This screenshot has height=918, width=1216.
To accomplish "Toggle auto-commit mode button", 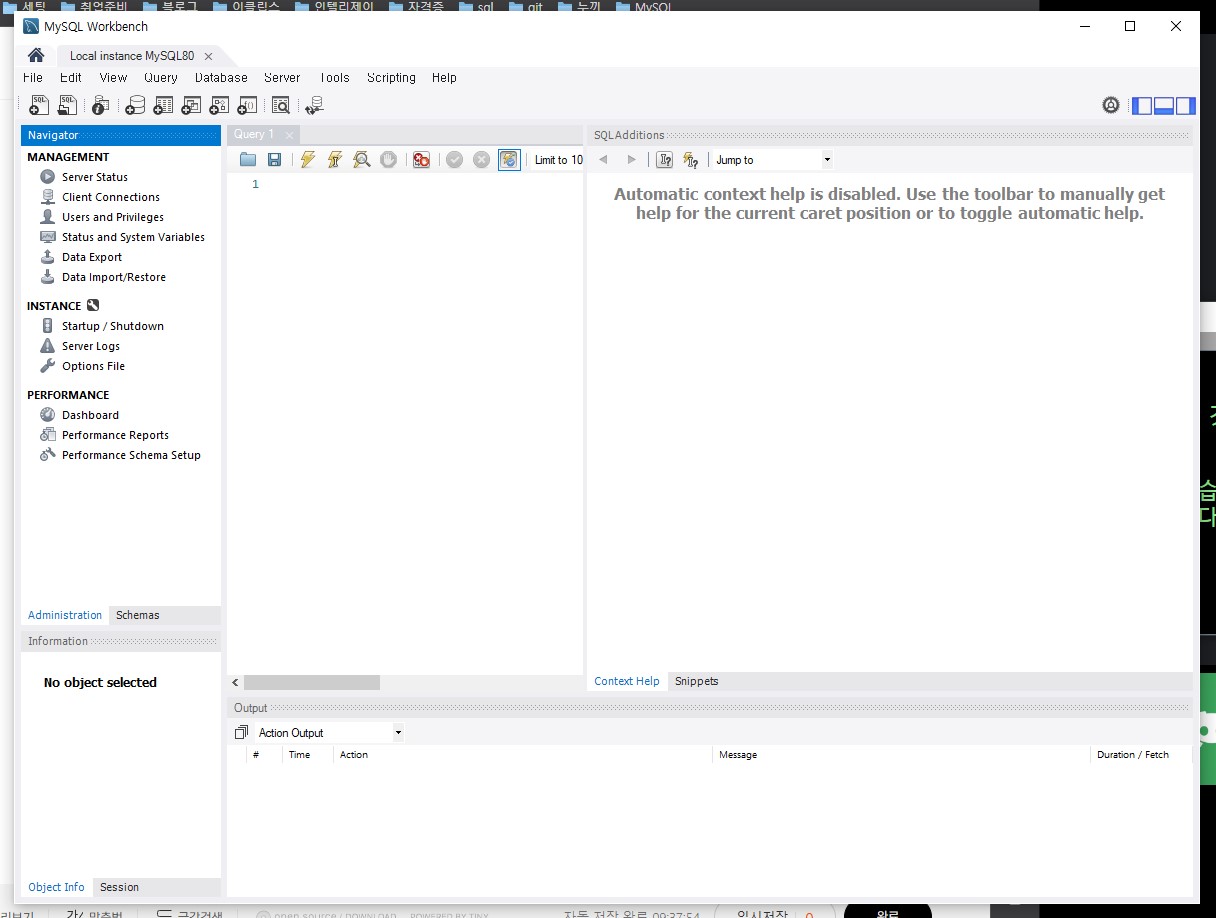I will click(509, 160).
